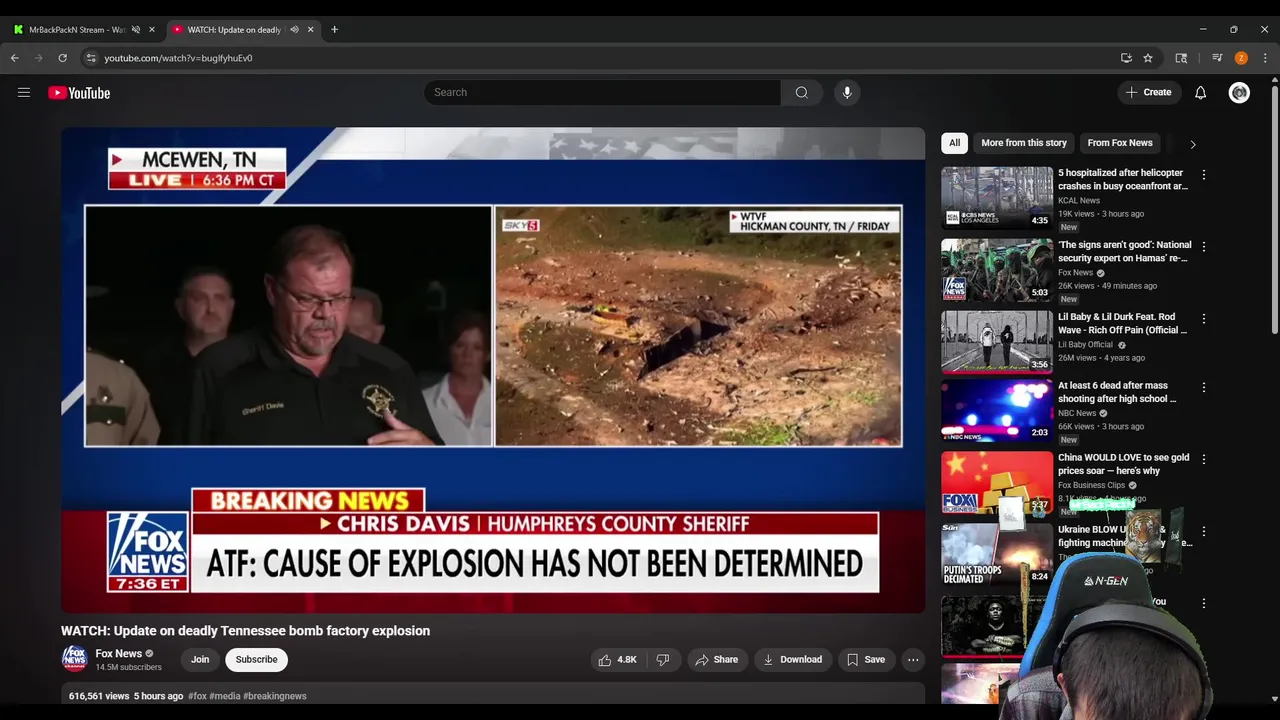Image resolution: width=1280 pixels, height=720 pixels.
Task: Open options for the China gold video
Action: [1203, 459]
